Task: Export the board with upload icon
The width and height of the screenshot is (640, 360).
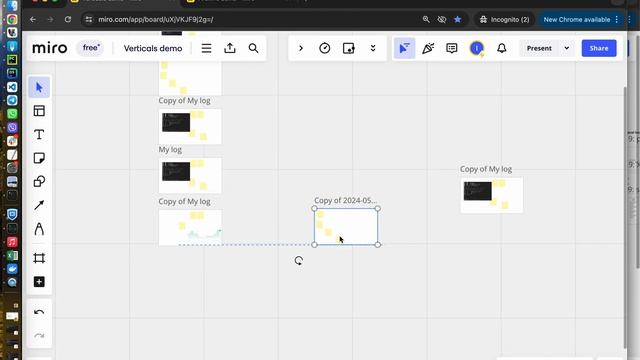Action: 230,48
